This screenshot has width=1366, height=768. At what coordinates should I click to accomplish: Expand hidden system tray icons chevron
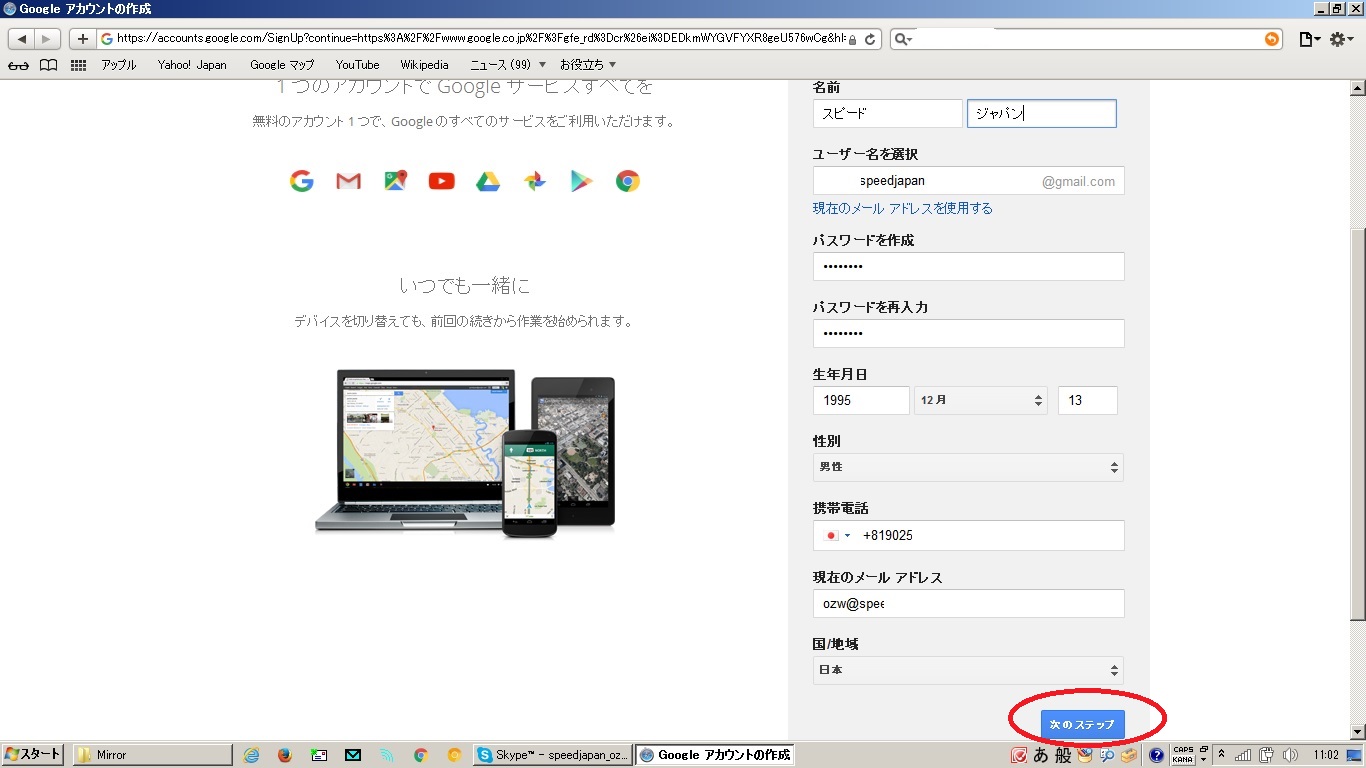[x=1221, y=753]
